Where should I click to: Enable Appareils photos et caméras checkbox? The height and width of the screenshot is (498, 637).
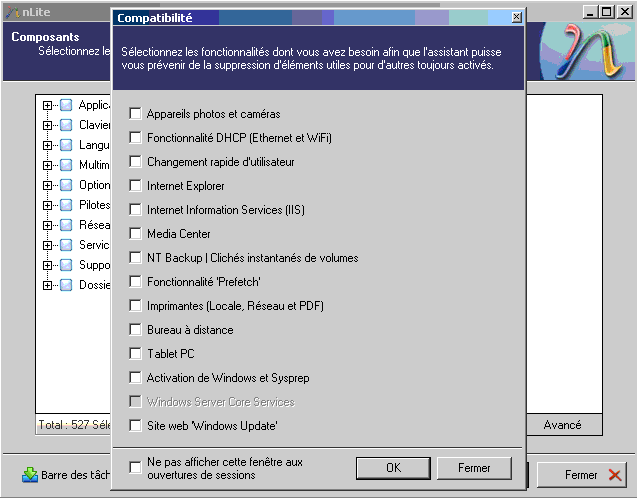[x=135, y=113]
